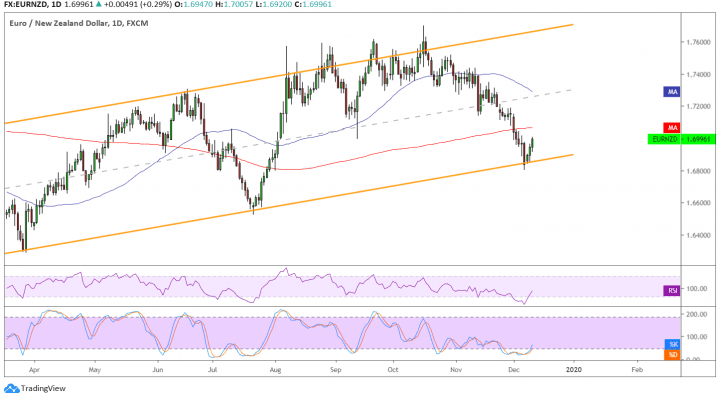Click the 1.72000 price axis value
Viewport: 720px width, 399px height.
point(698,107)
